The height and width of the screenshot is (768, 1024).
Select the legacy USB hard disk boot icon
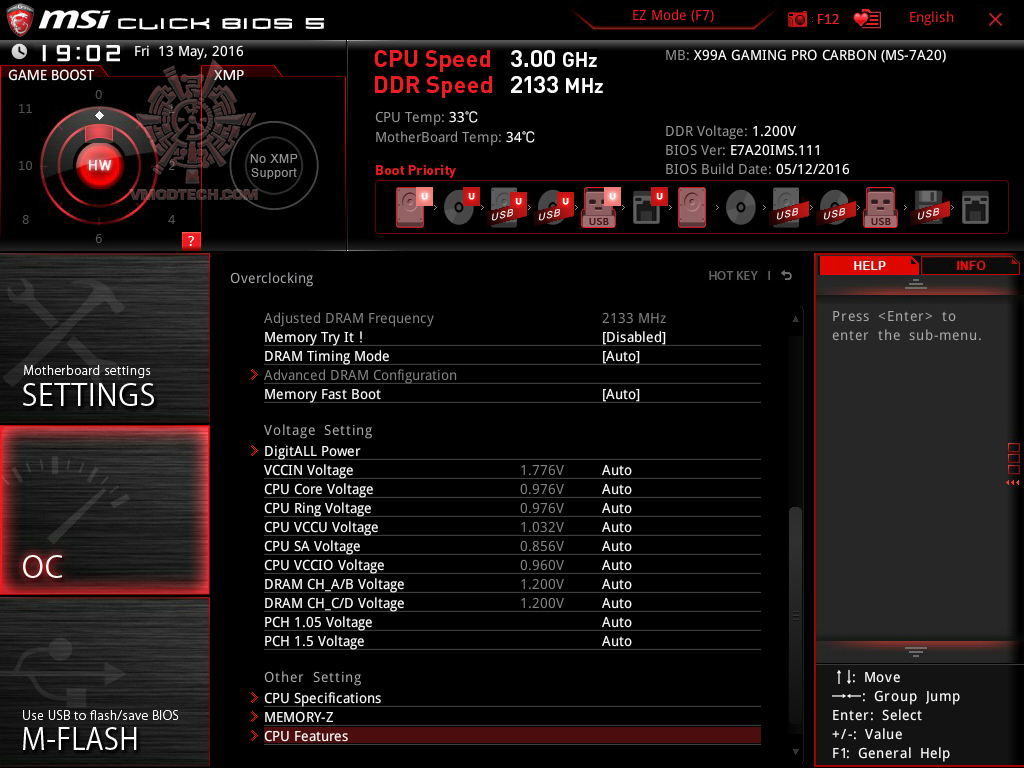tap(787, 207)
